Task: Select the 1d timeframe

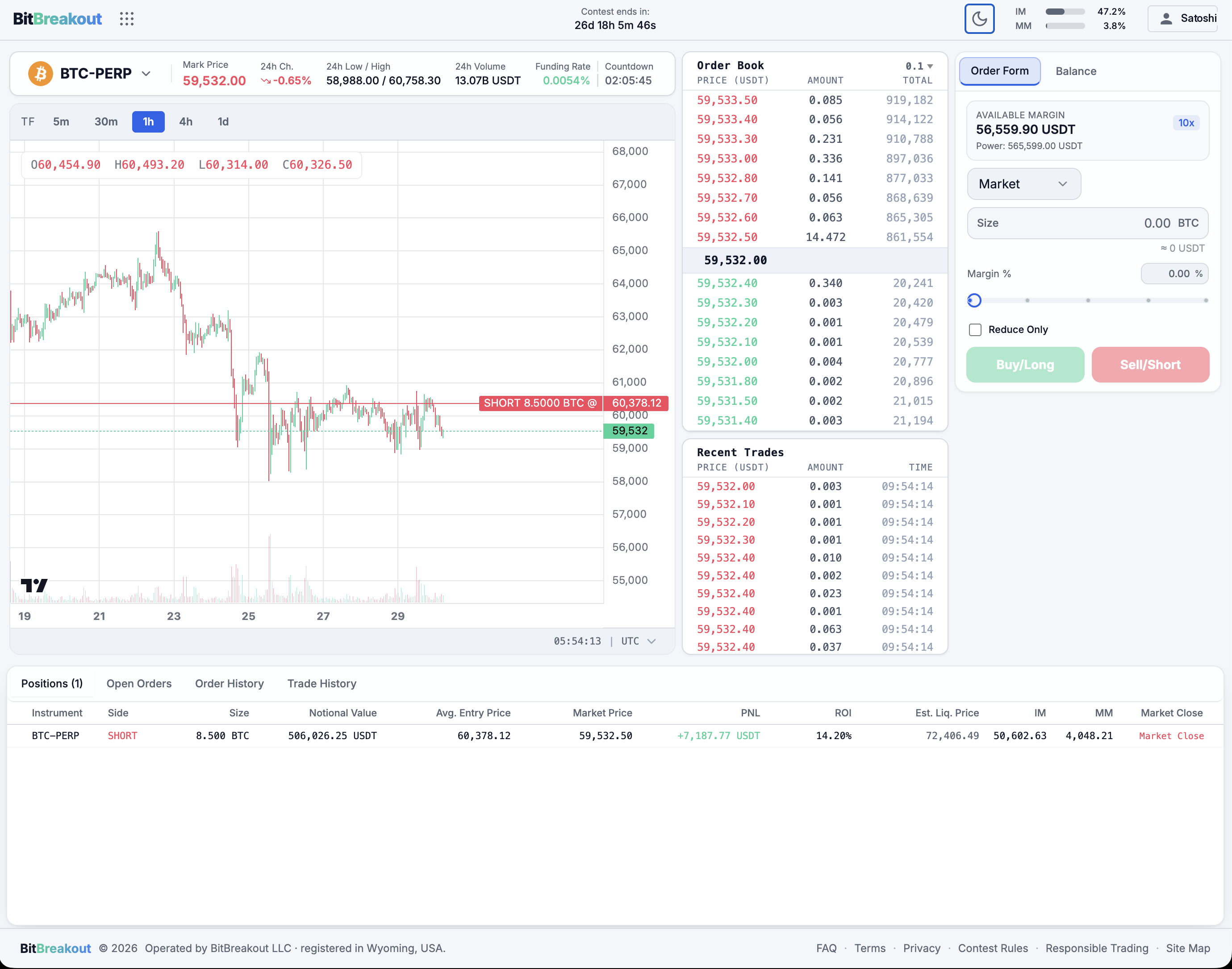Action: tap(223, 122)
